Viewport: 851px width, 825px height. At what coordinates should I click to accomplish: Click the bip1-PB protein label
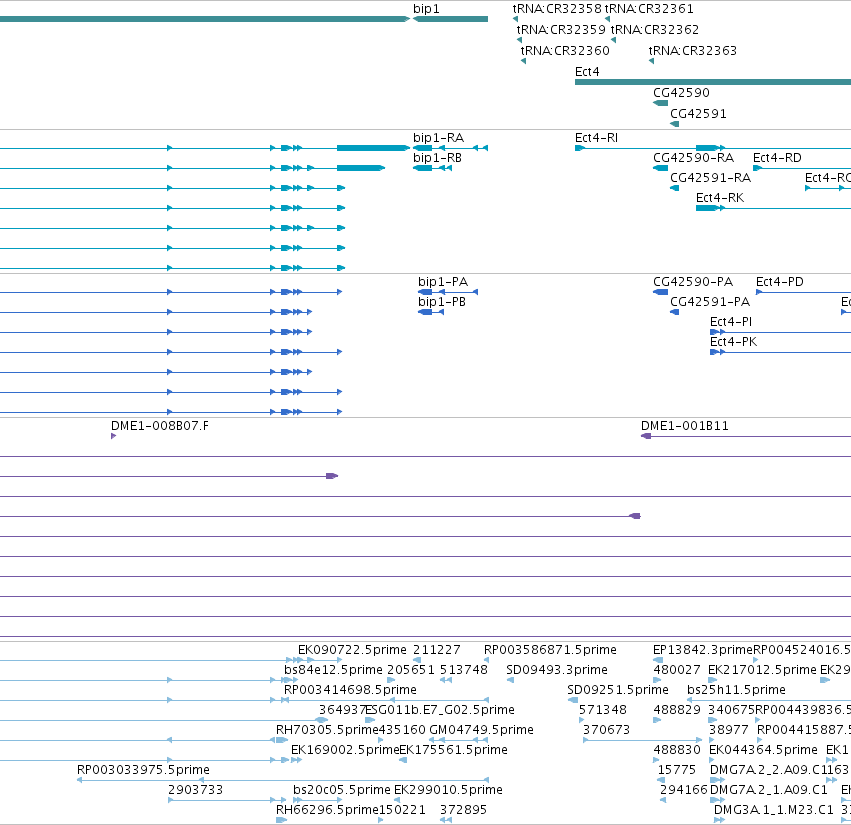tap(442, 302)
